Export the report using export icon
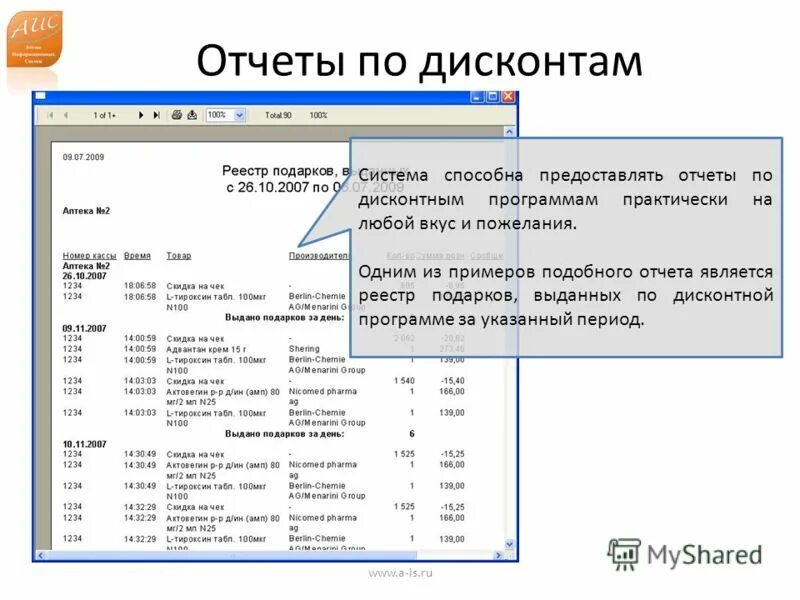This screenshot has width=800, height=600. (x=191, y=115)
